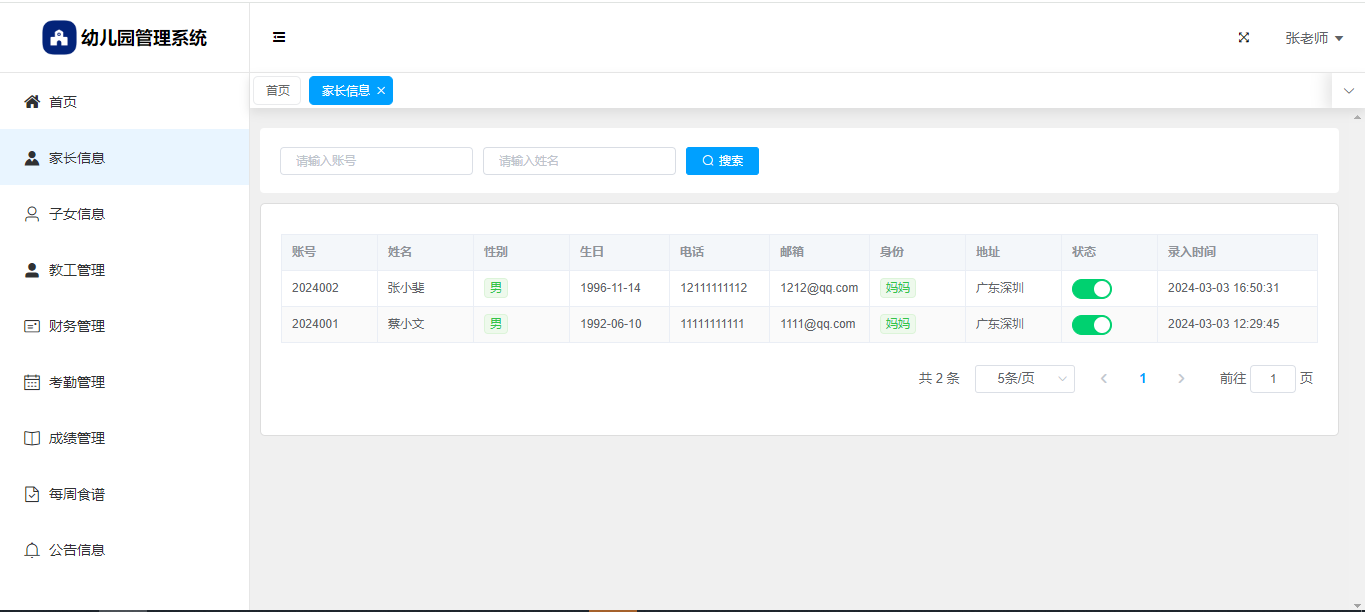Click the home icon beside 首页 in sidebar

pos(32,102)
